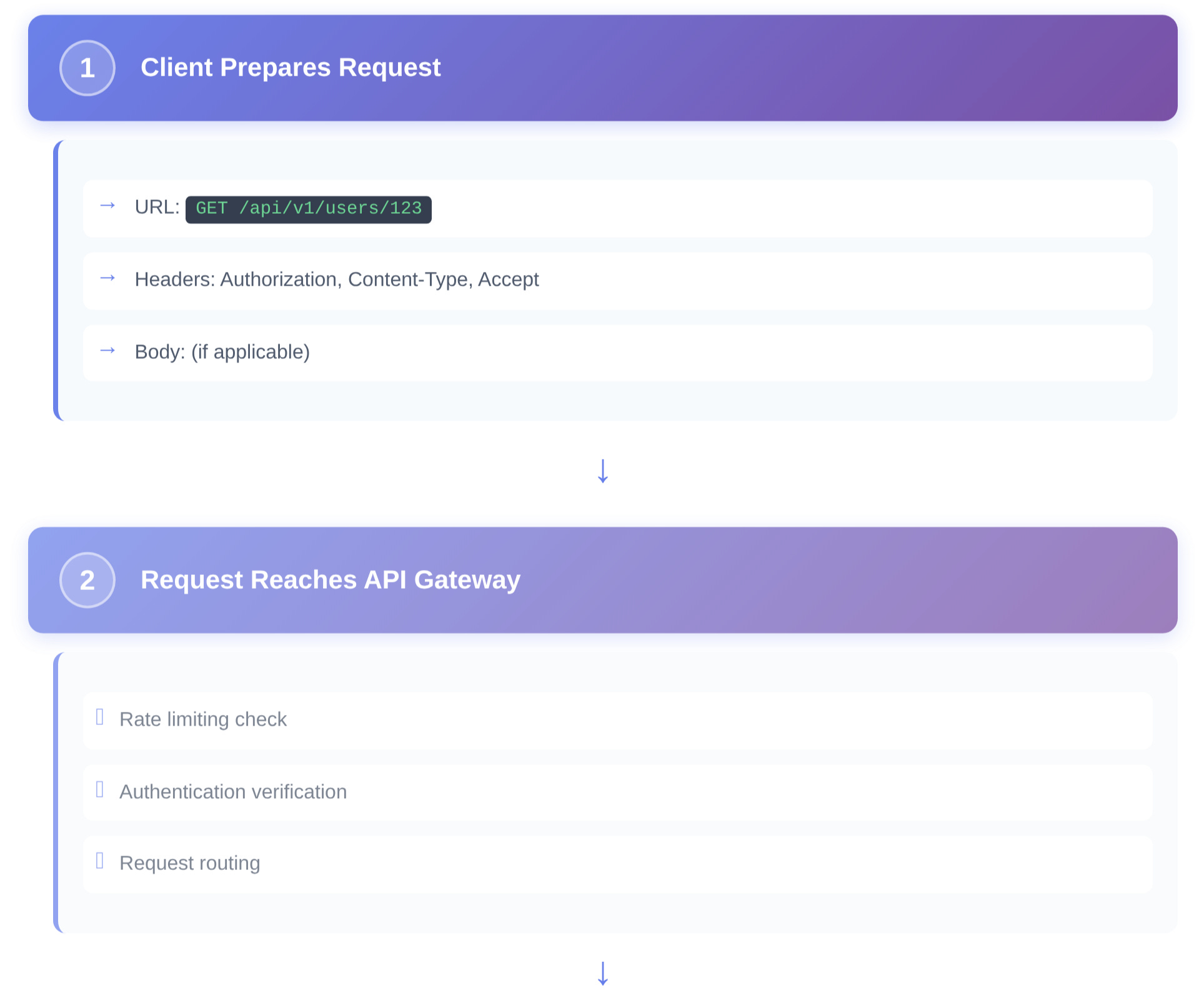Click down arrow between steps 1 and 2
The width and height of the screenshot is (1204, 995).
(x=602, y=471)
